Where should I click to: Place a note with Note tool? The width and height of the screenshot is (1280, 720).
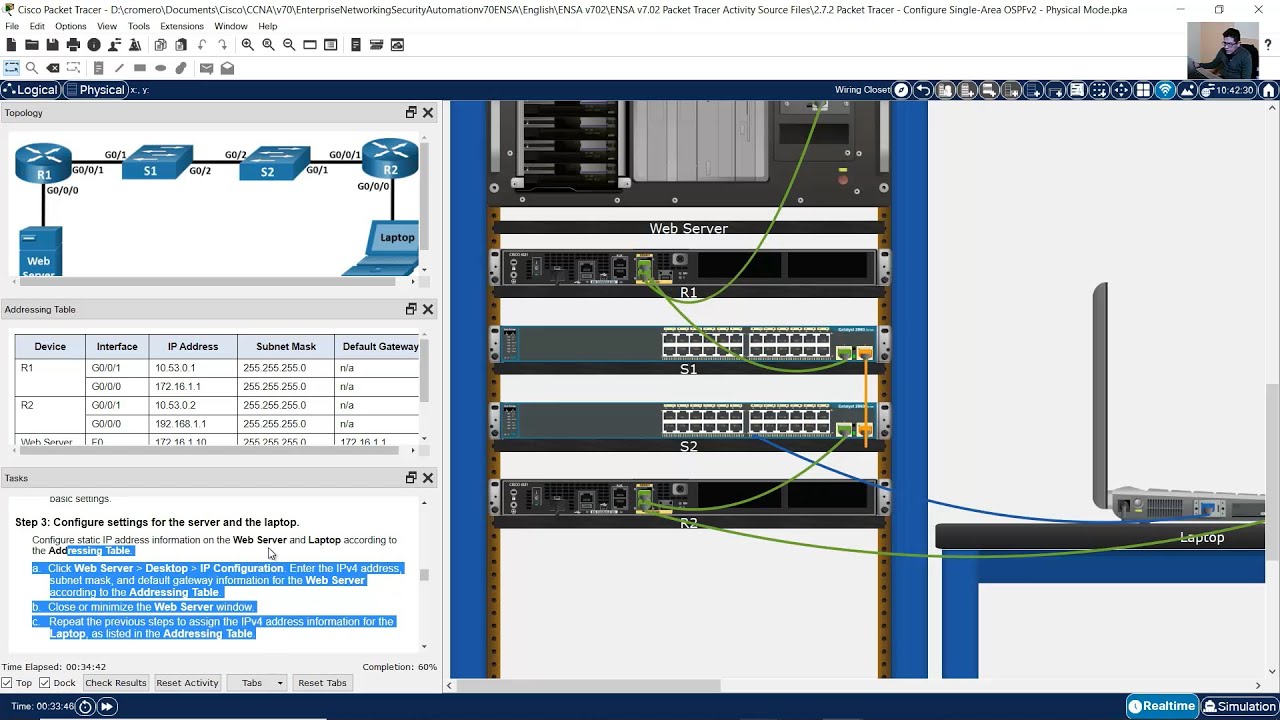coord(98,68)
